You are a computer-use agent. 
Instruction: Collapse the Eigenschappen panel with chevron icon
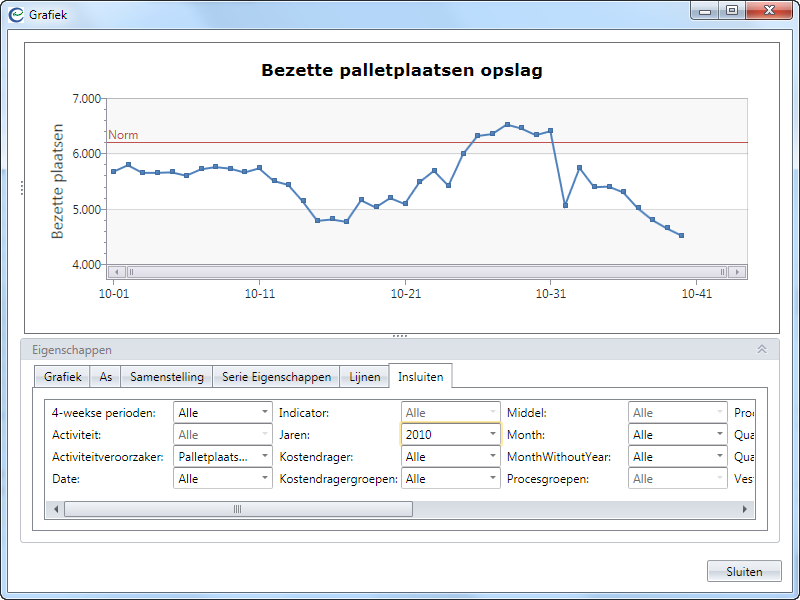click(761, 350)
